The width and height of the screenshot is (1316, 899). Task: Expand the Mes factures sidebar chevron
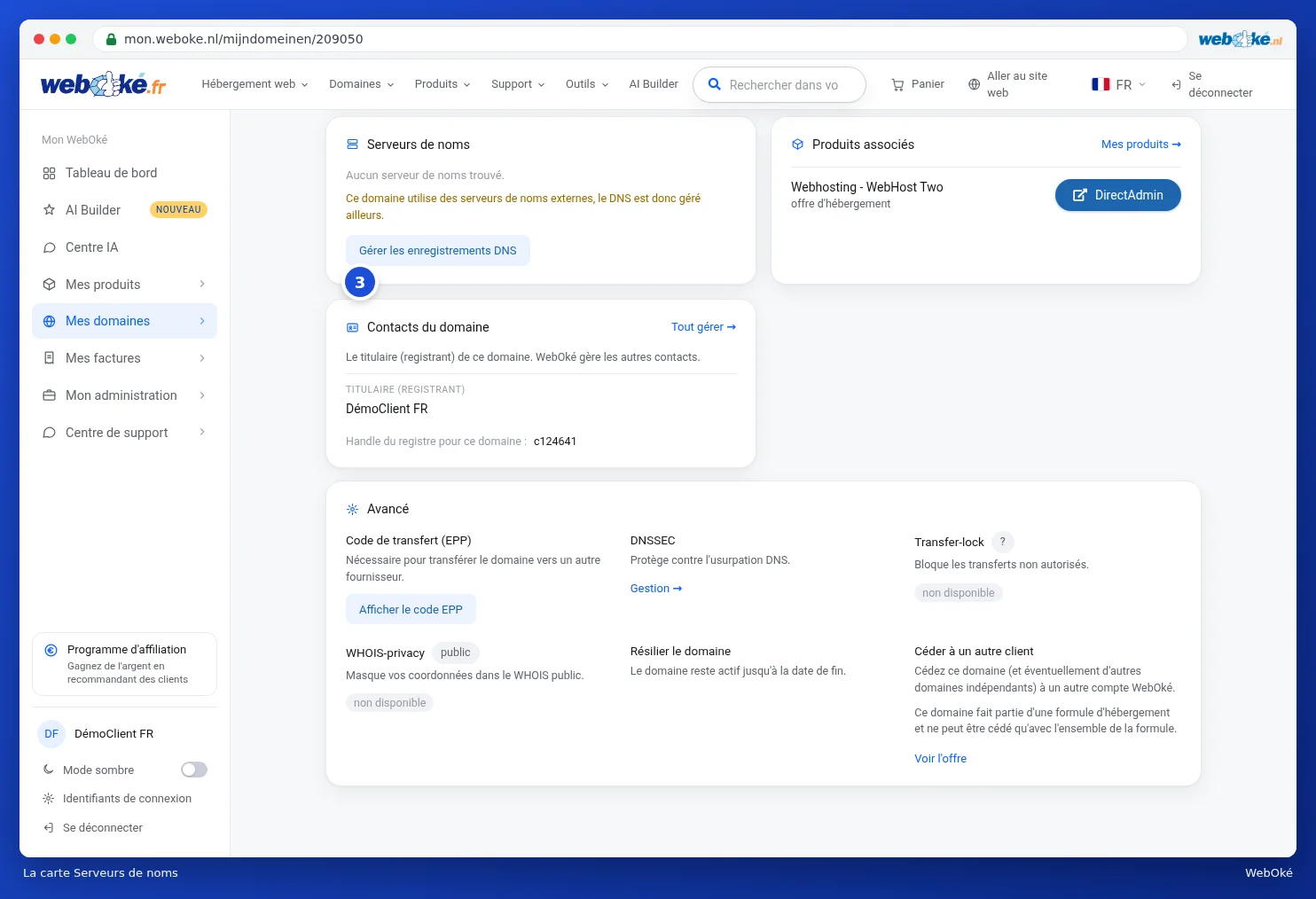coord(202,358)
